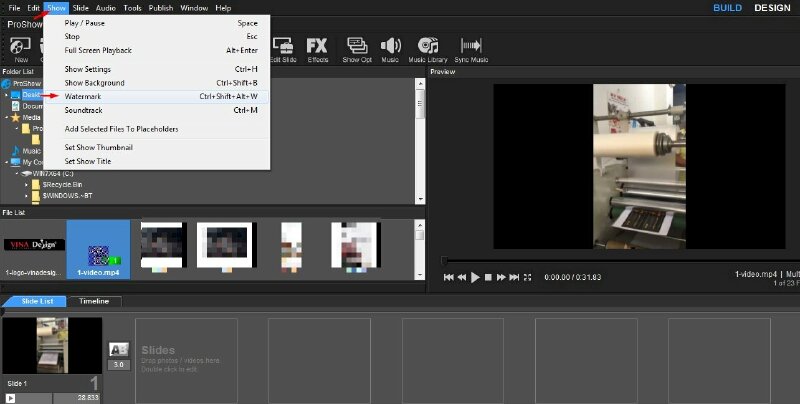Click Slide 1 play icon in slide list
Viewport: 800px width, 404px height.
10,398
